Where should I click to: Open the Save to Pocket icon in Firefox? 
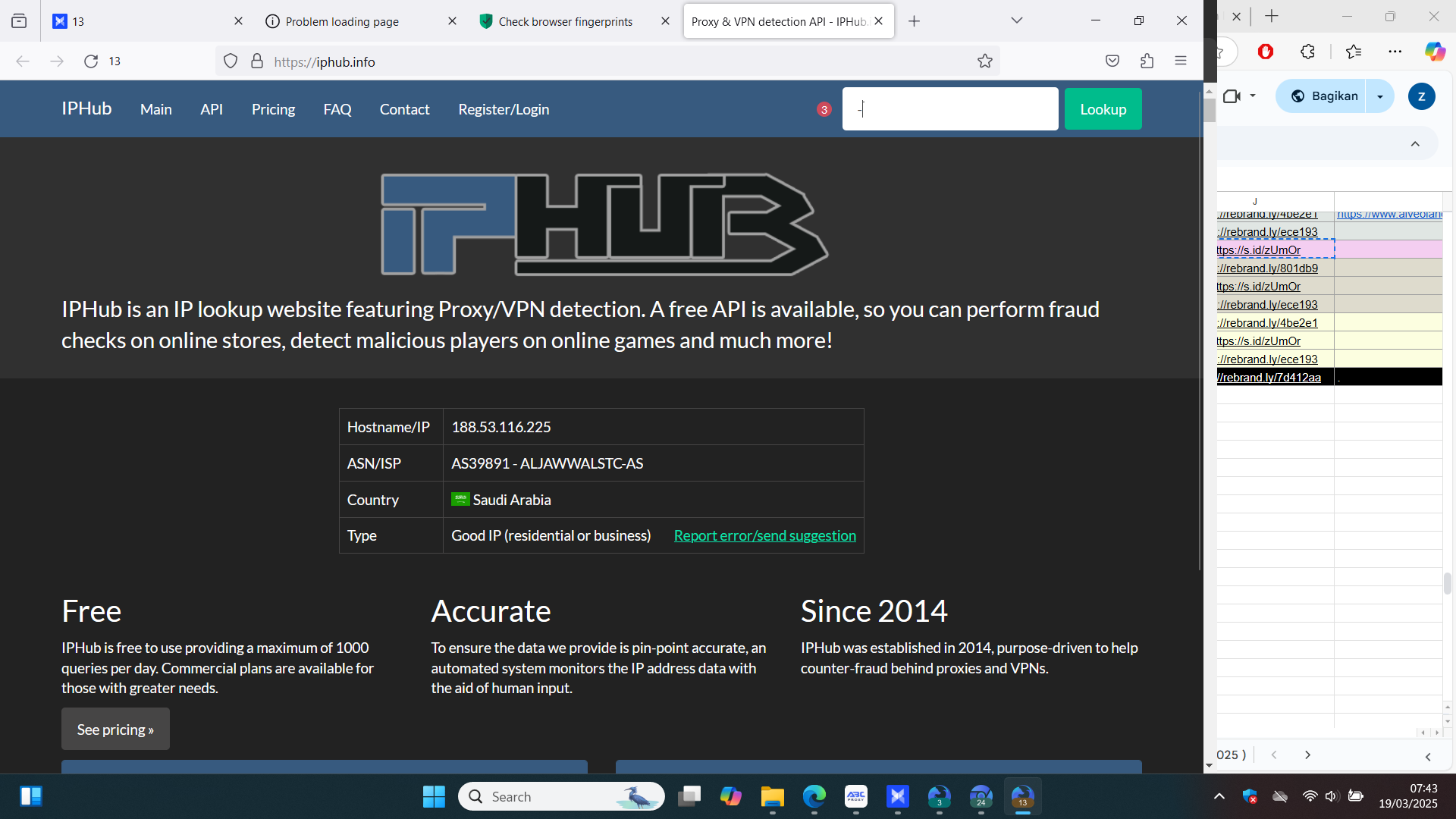[1112, 61]
